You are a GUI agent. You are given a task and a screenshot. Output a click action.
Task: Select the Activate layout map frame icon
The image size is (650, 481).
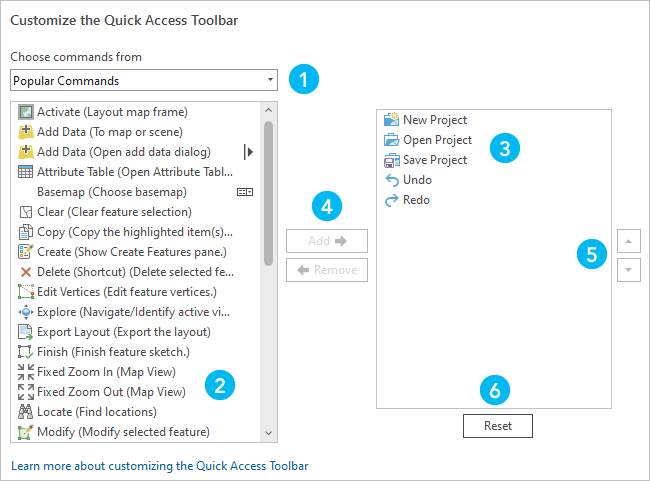[x=26, y=112]
